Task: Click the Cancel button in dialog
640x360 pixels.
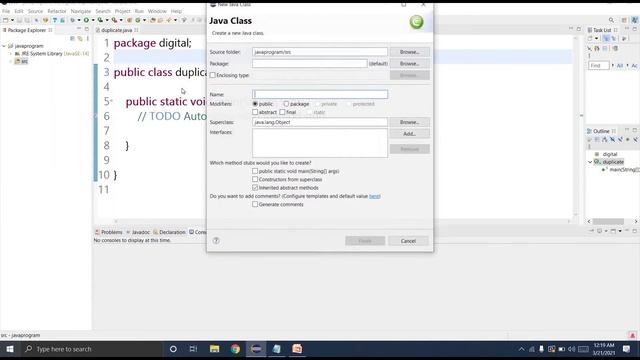Action: pyautogui.click(x=408, y=241)
